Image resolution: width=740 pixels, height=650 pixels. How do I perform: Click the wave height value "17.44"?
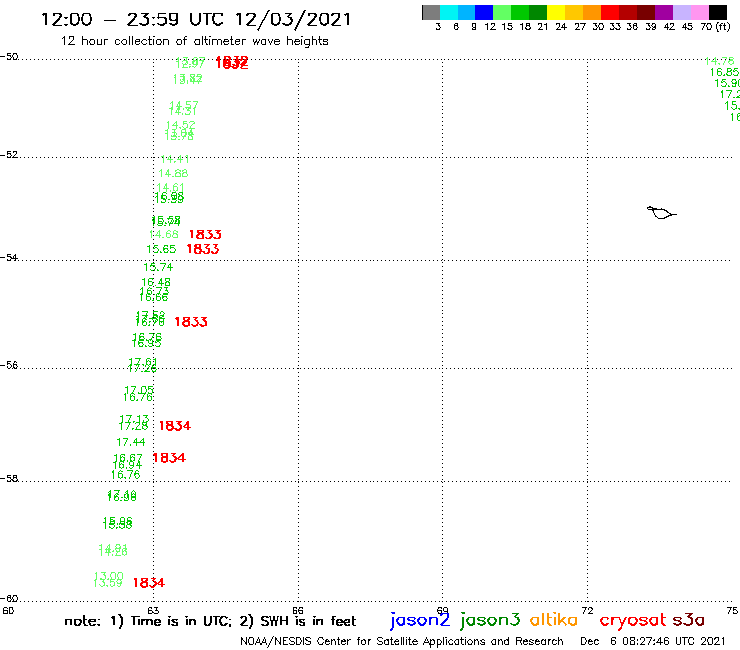pos(131,442)
